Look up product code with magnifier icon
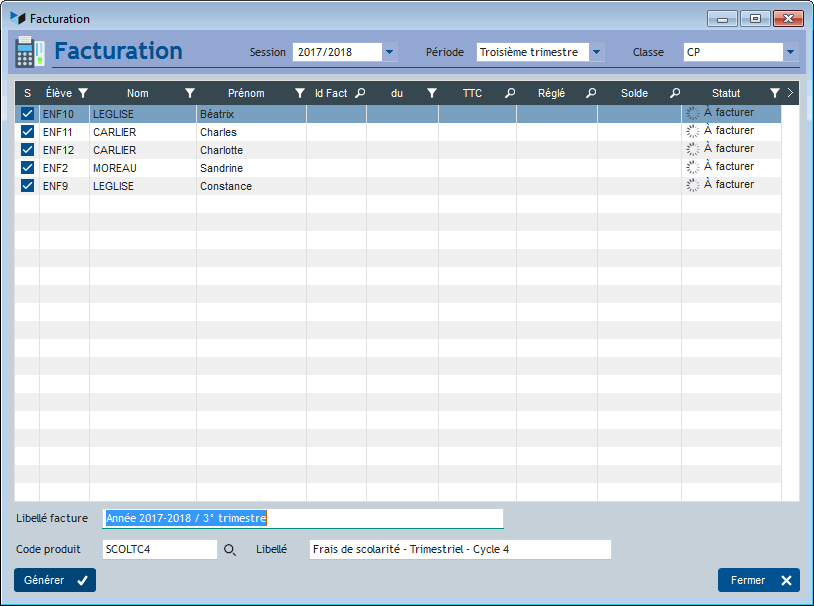 point(229,550)
